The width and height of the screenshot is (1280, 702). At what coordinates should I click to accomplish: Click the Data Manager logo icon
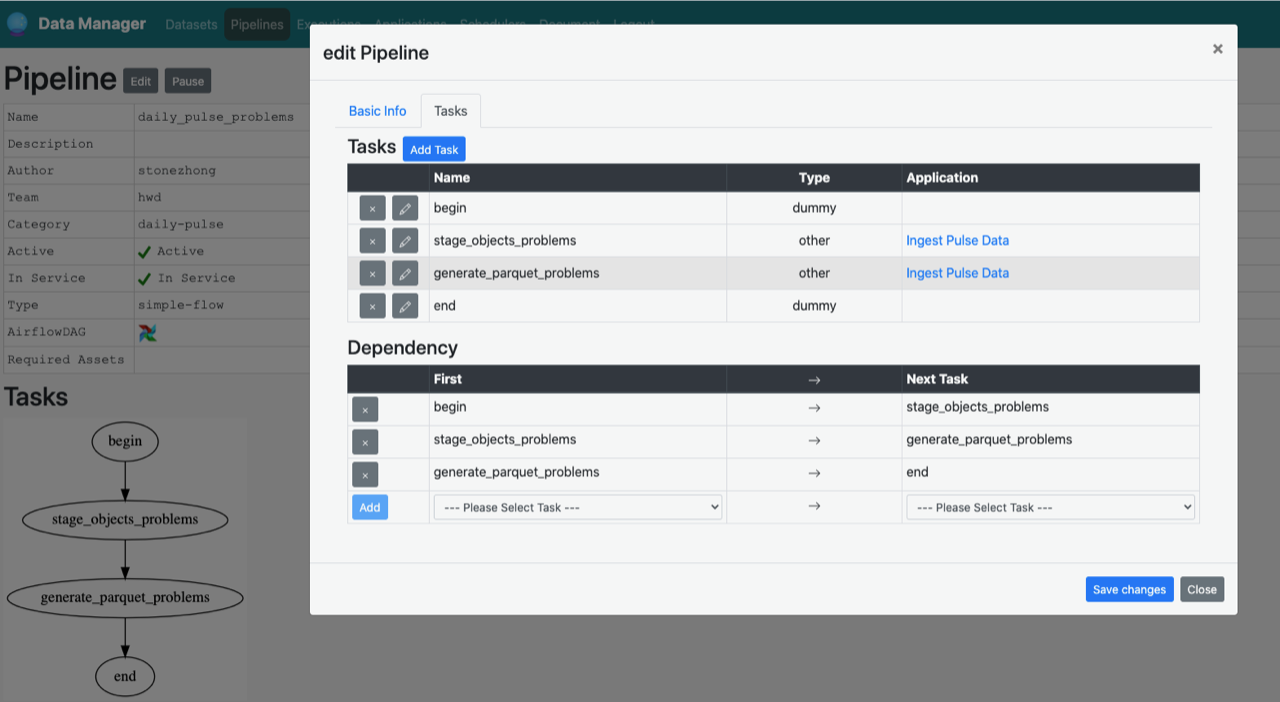pos(17,22)
